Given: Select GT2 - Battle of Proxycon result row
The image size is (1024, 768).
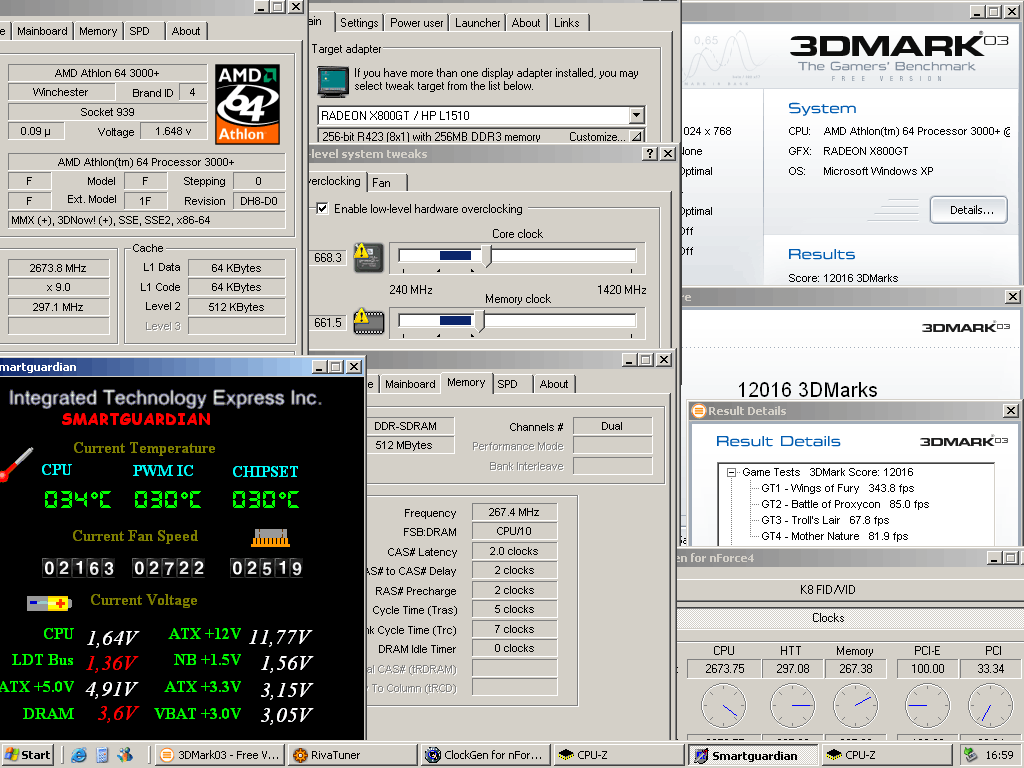Looking at the screenshot, I should 844,504.
